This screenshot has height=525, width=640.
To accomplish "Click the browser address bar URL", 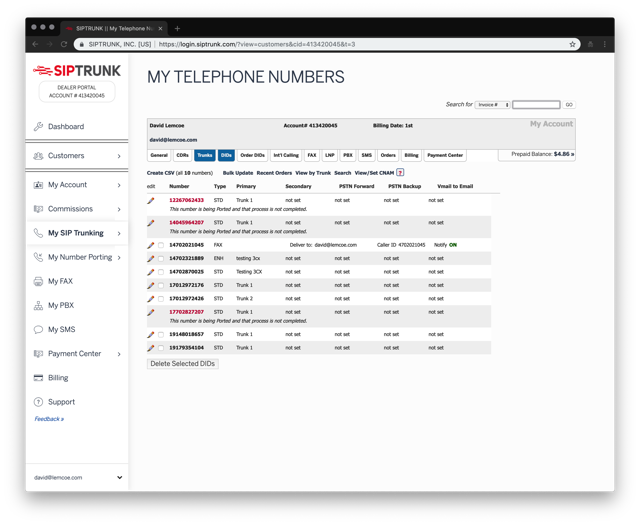I will (x=257, y=44).
